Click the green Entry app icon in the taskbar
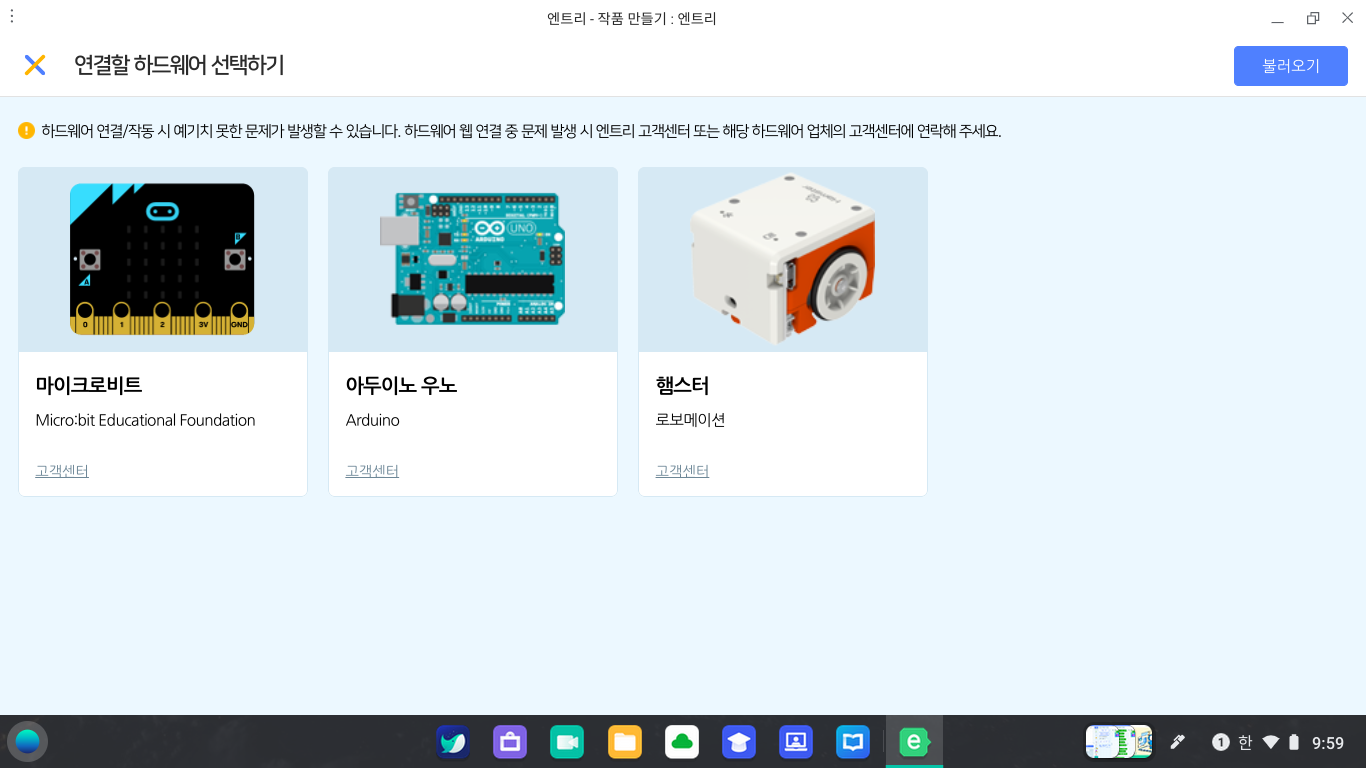Image resolution: width=1366 pixels, height=768 pixels. [x=914, y=742]
